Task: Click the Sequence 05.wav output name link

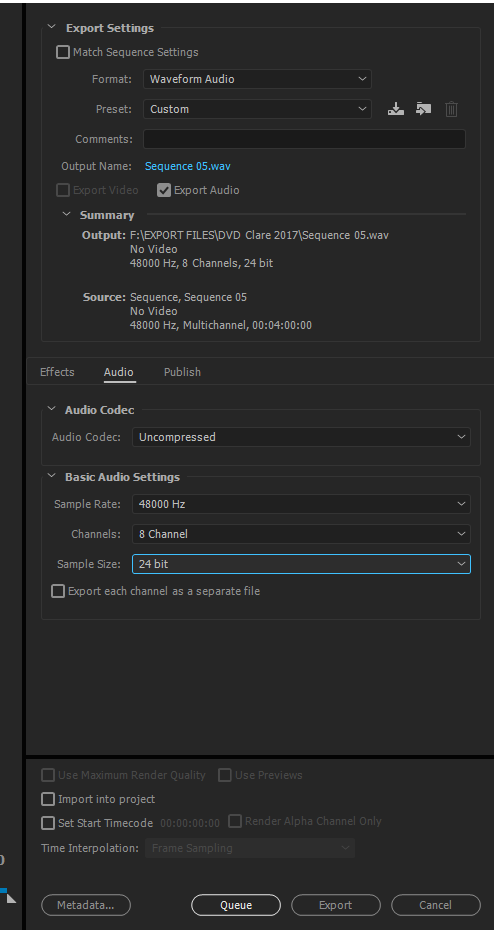Action: point(187,167)
